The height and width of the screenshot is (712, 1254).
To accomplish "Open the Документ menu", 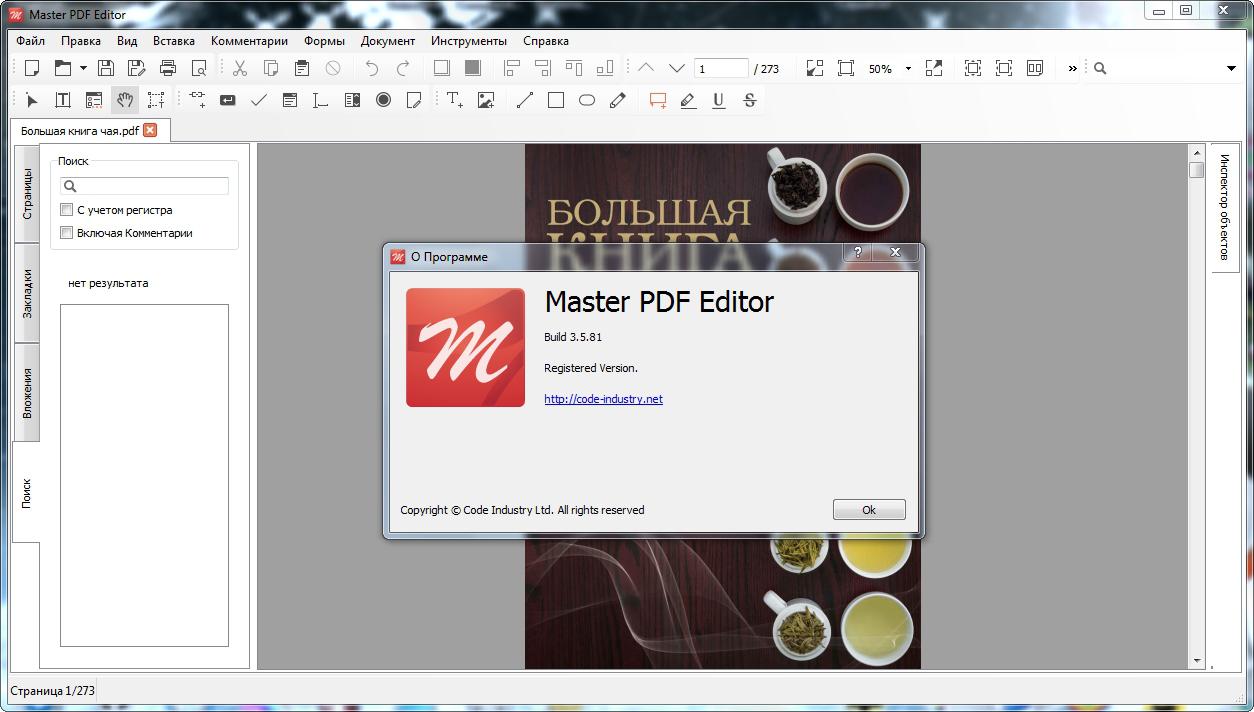I will coord(388,41).
